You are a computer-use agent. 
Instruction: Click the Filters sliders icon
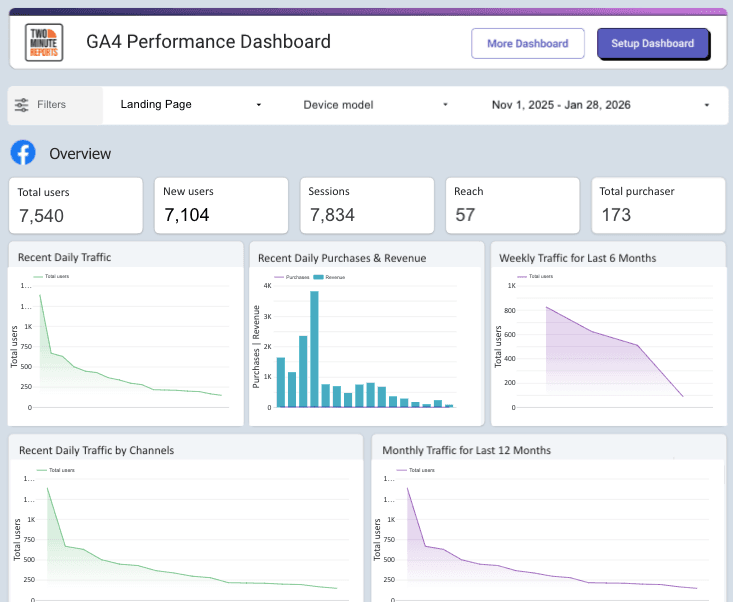coord(22,105)
